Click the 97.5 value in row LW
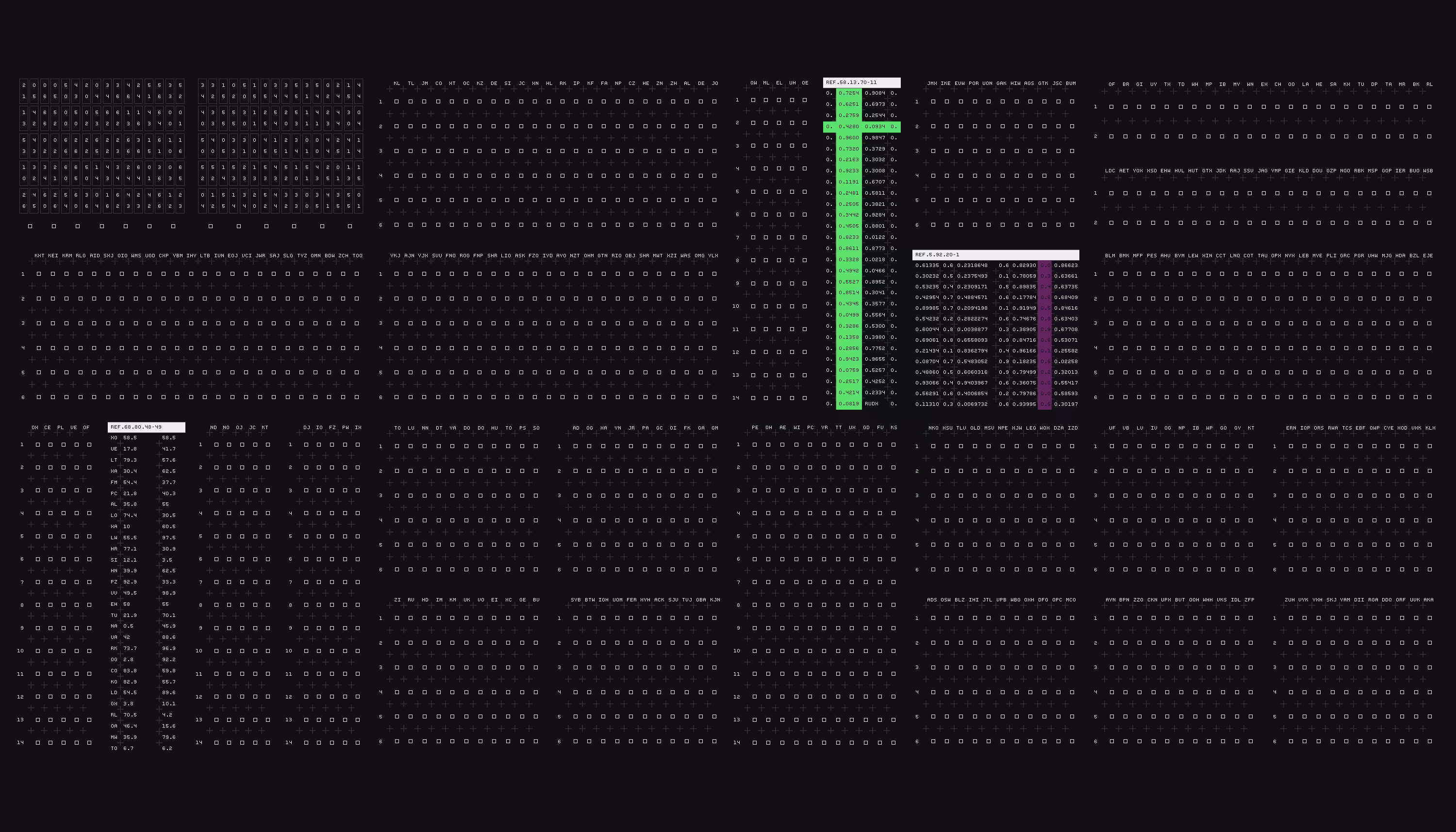This screenshot has height=832, width=1456. [x=168, y=538]
